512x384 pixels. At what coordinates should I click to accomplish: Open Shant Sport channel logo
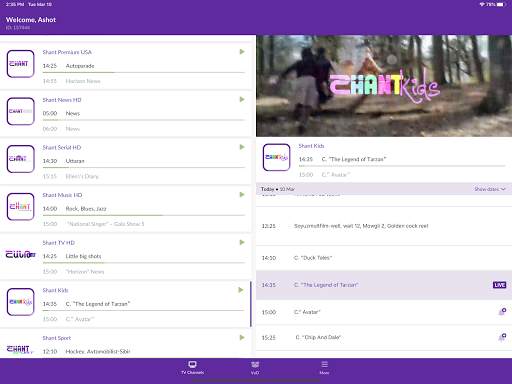click(x=19, y=349)
